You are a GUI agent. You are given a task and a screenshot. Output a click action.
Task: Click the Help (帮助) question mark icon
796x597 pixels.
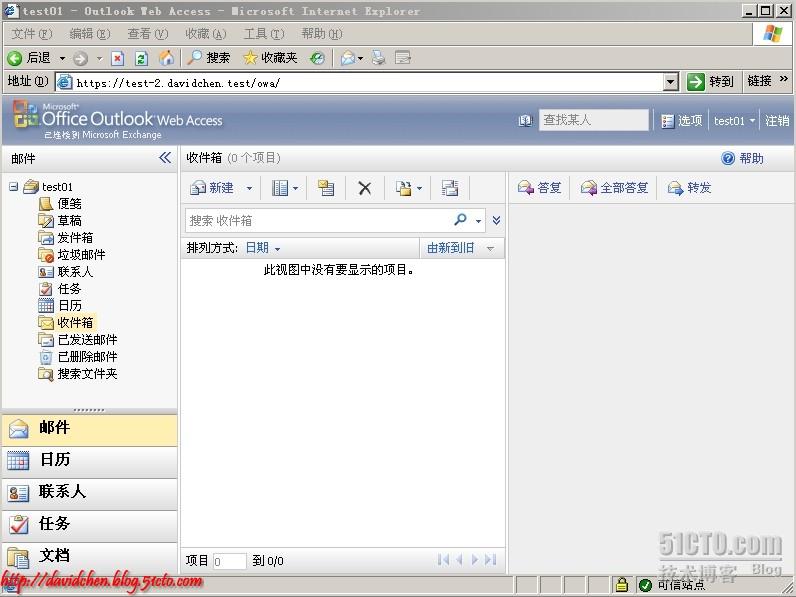(728, 158)
